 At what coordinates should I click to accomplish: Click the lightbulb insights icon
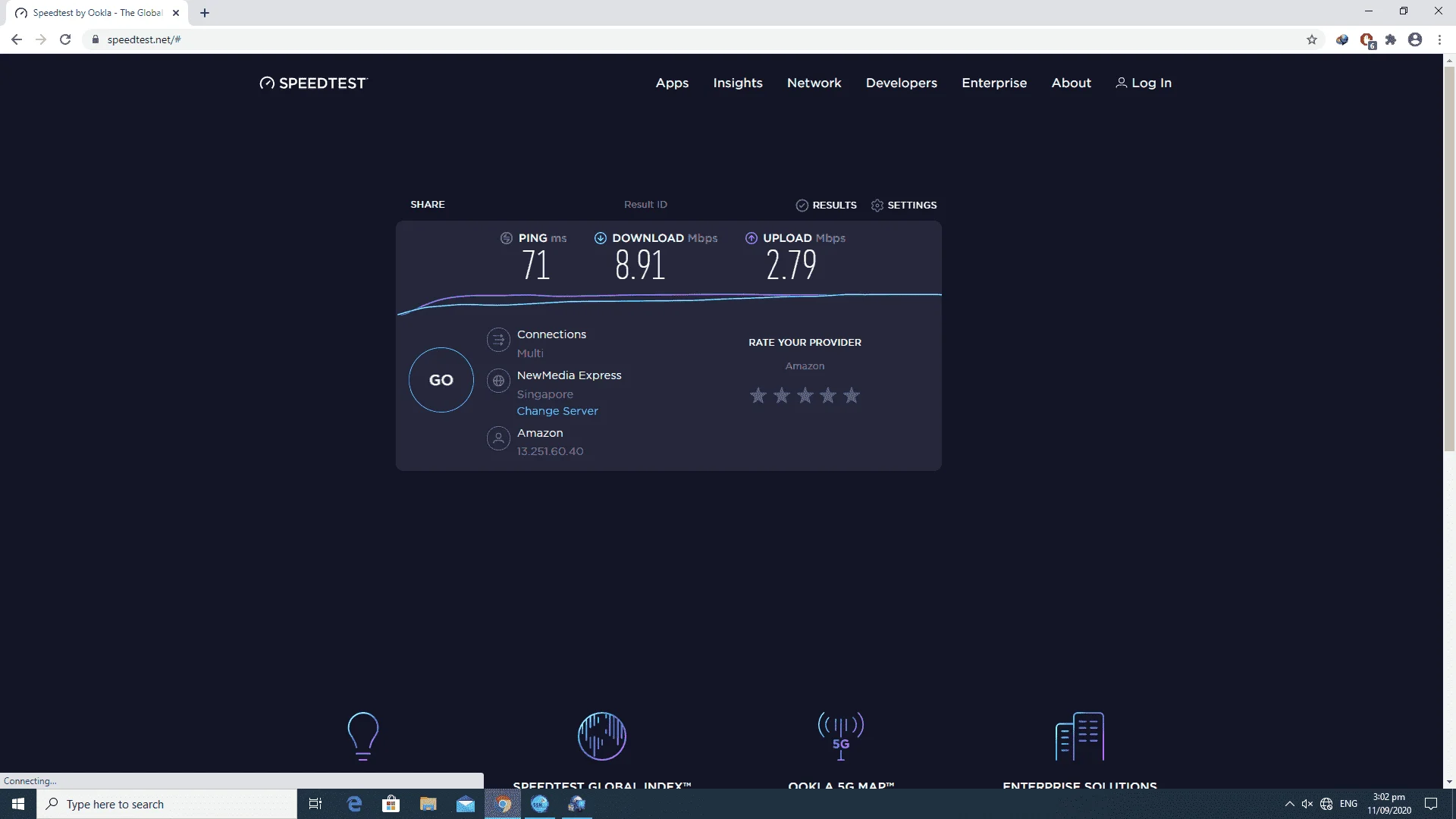(362, 736)
